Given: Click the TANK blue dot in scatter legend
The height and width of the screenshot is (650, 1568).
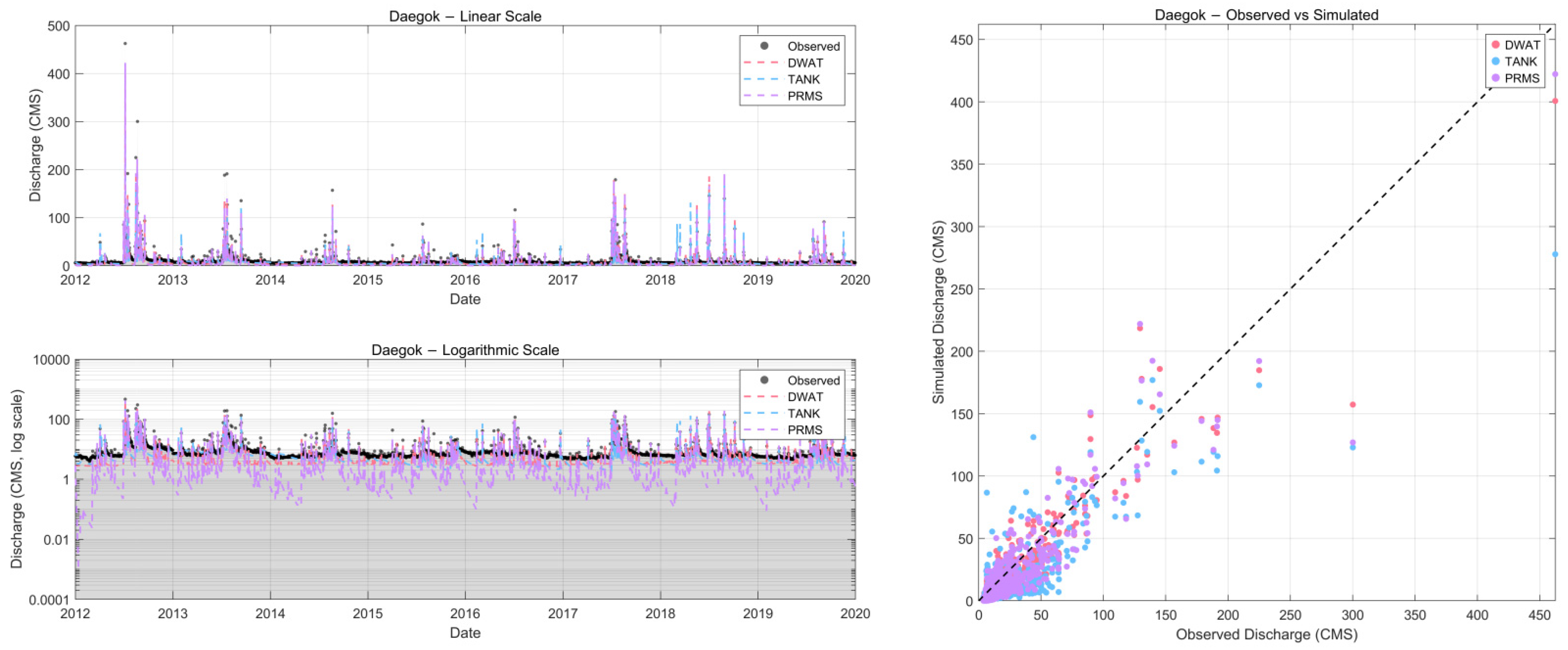Looking at the screenshot, I should [1496, 62].
